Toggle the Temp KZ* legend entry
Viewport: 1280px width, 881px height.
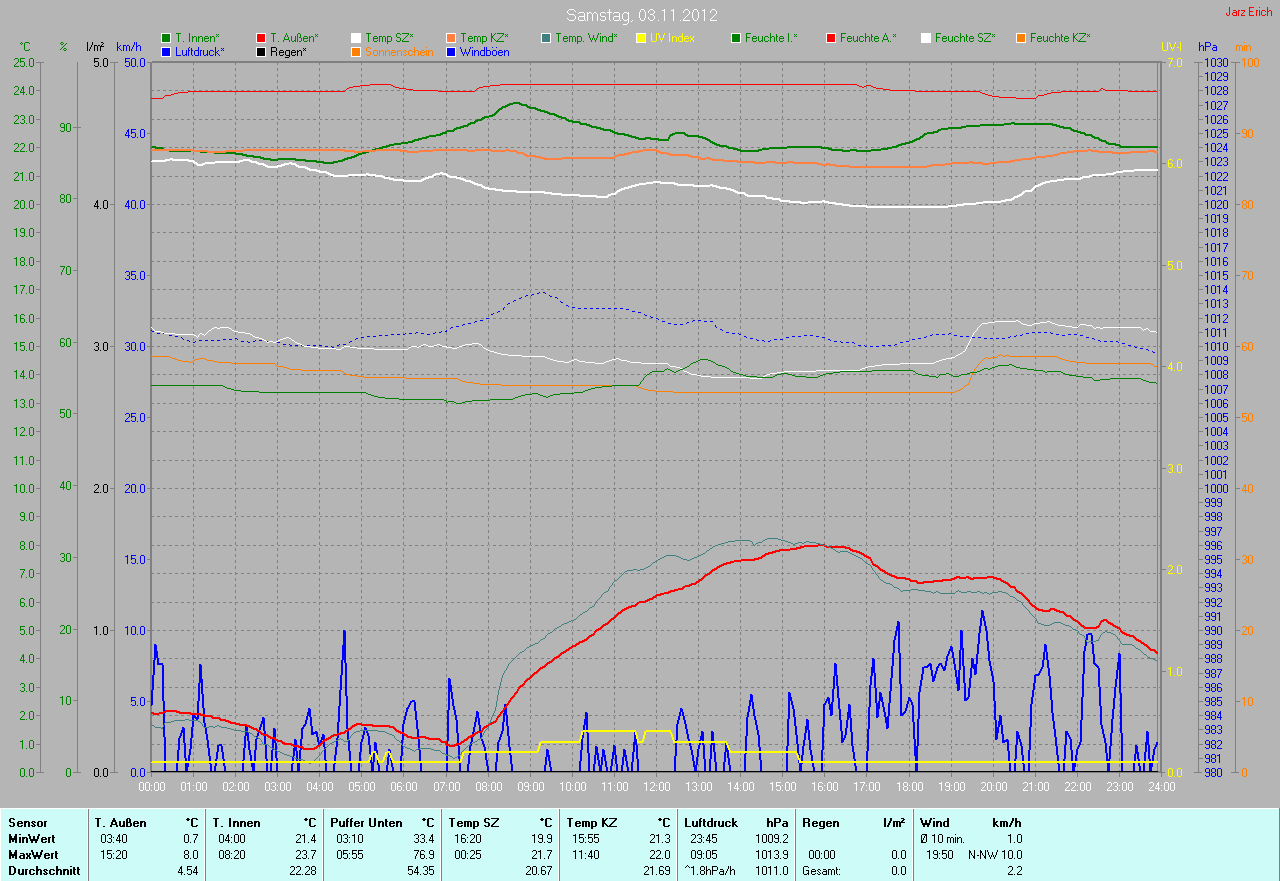484,38
